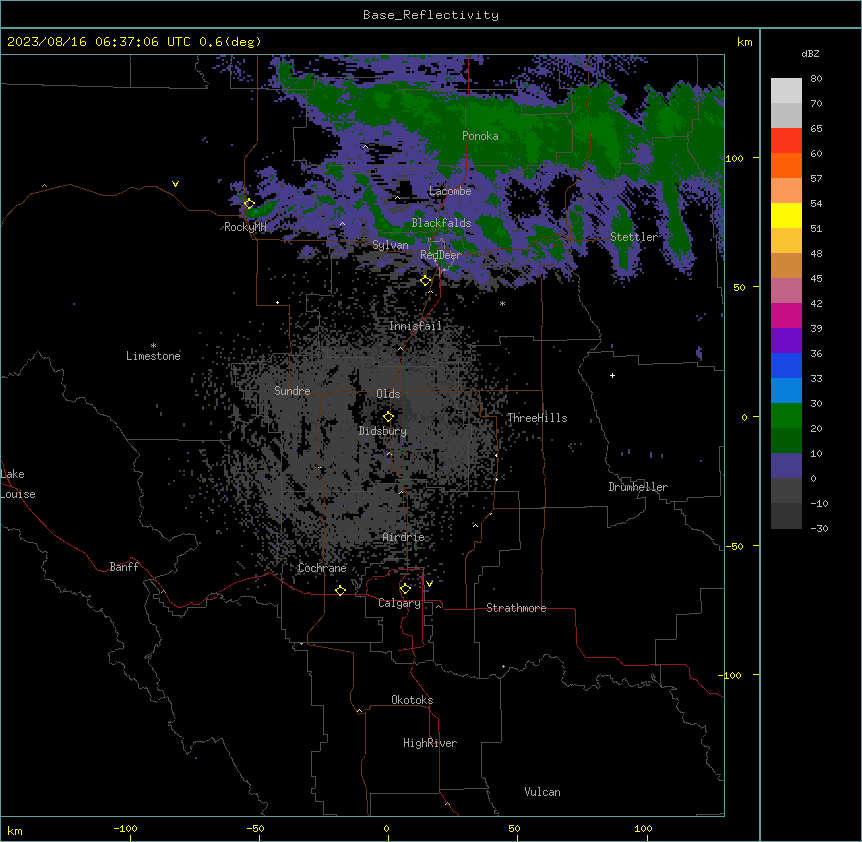Pick the magenta 42 dBZ legend swatch
Image resolution: width=862 pixels, height=842 pixels.
coord(786,315)
